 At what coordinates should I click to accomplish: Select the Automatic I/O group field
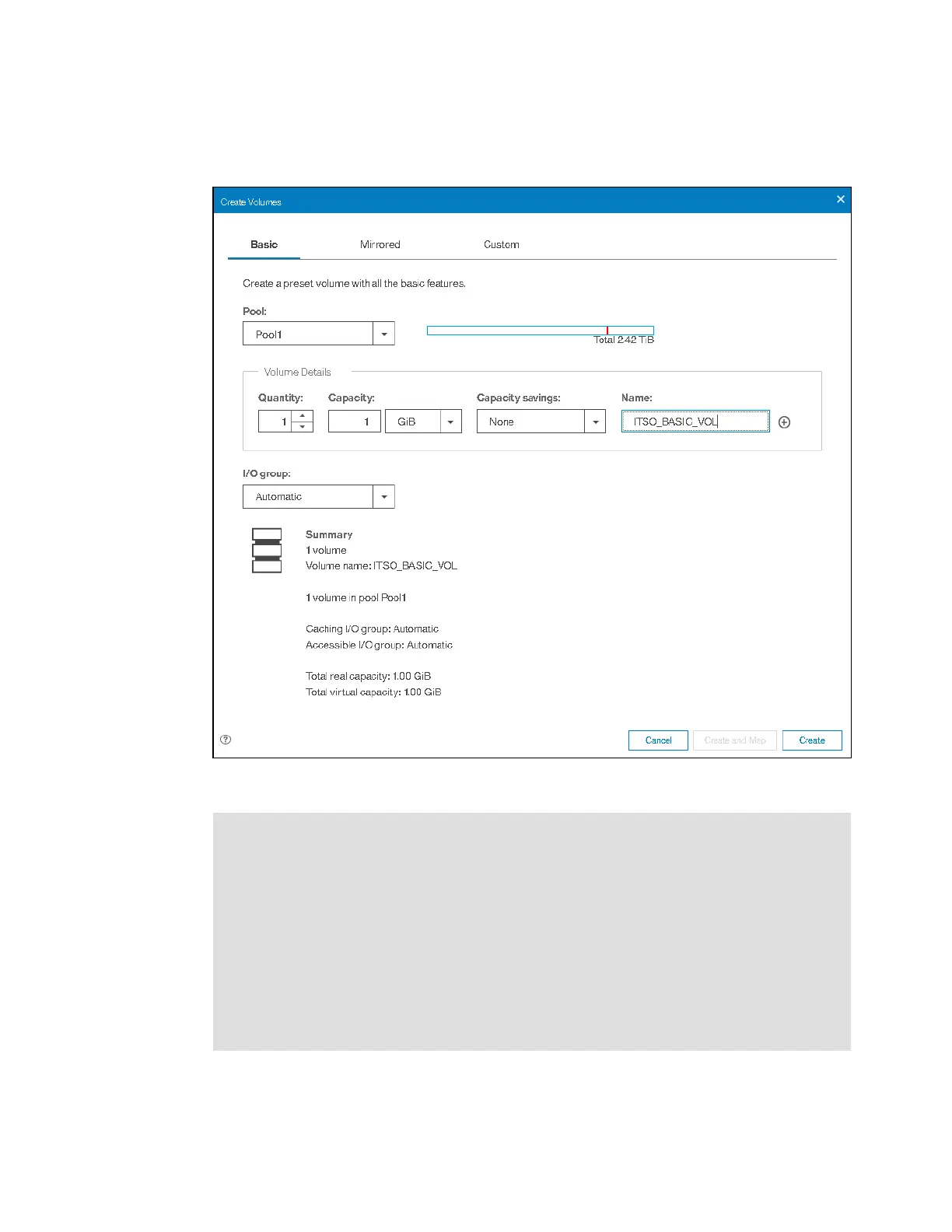308,497
